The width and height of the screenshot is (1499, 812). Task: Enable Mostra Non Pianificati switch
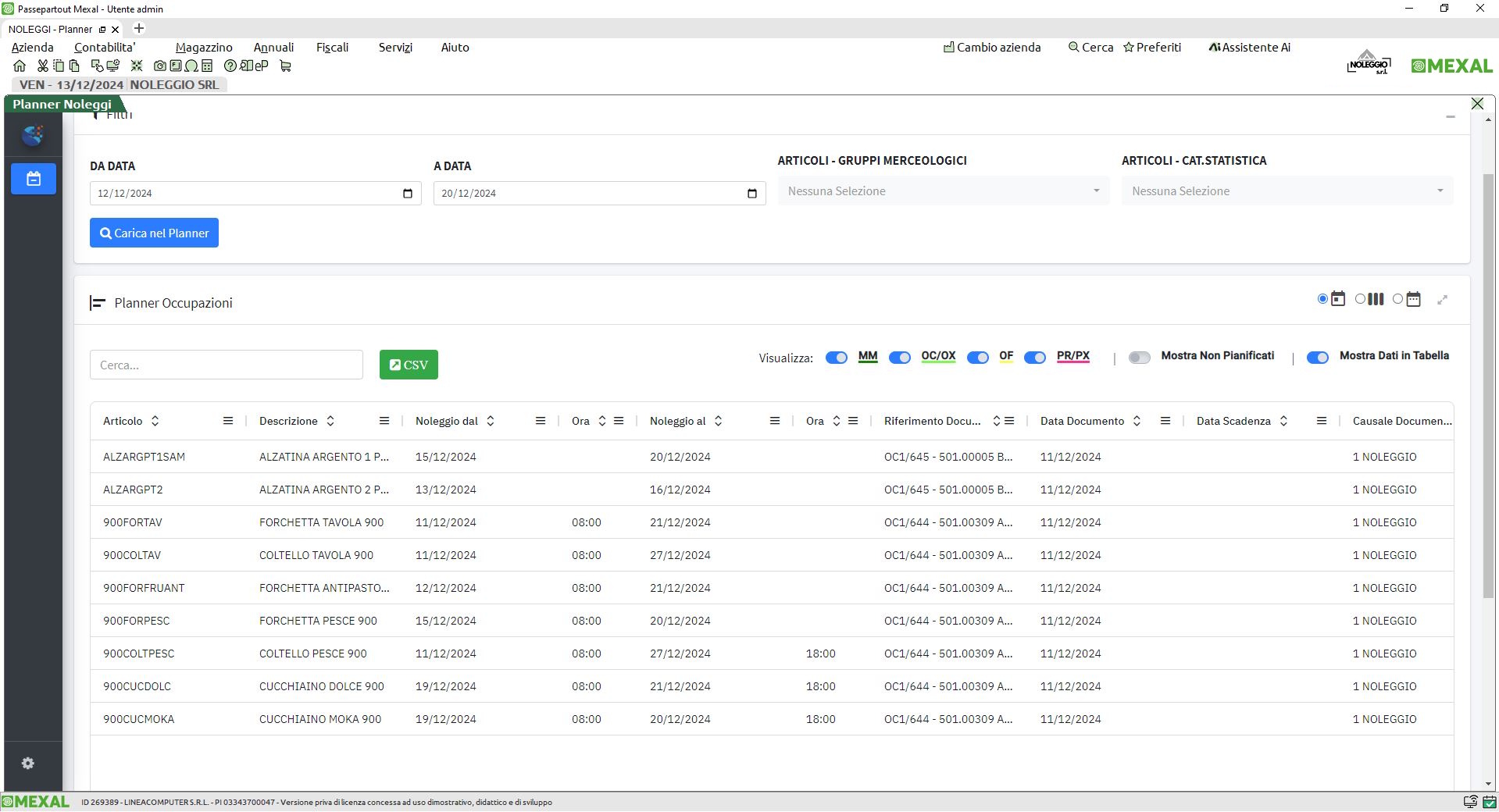click(x=1139, y=358)
